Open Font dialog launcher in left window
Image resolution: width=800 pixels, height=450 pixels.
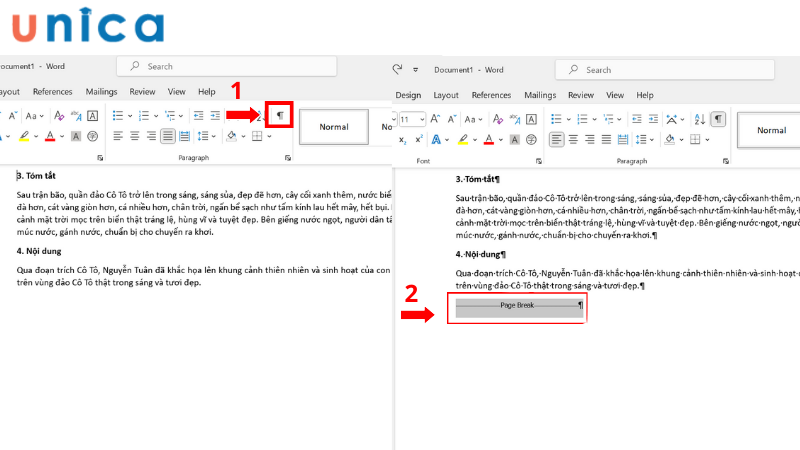(x=100, y=158)
